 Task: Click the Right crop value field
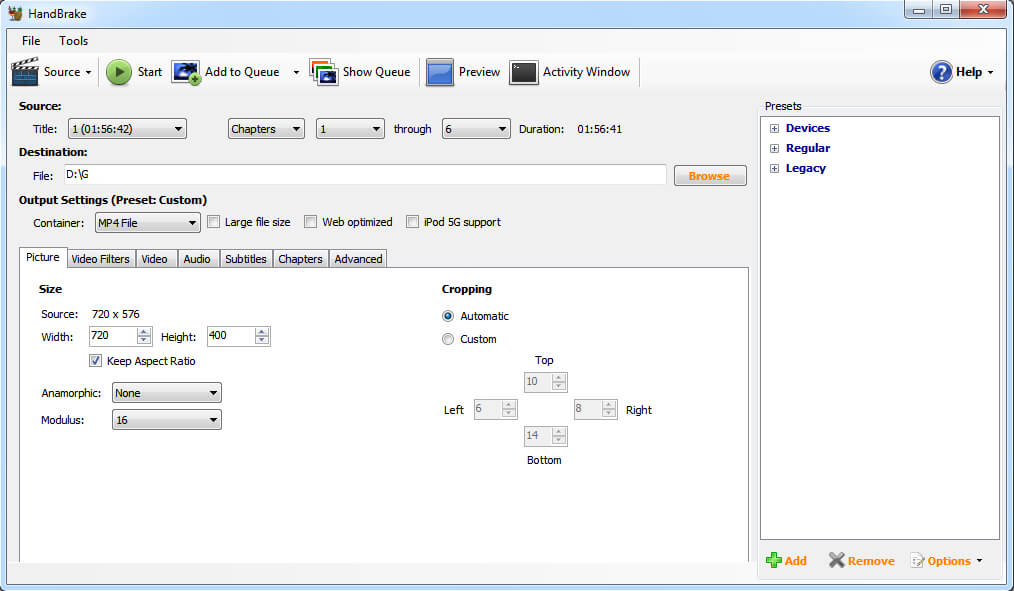pos(588,409)
